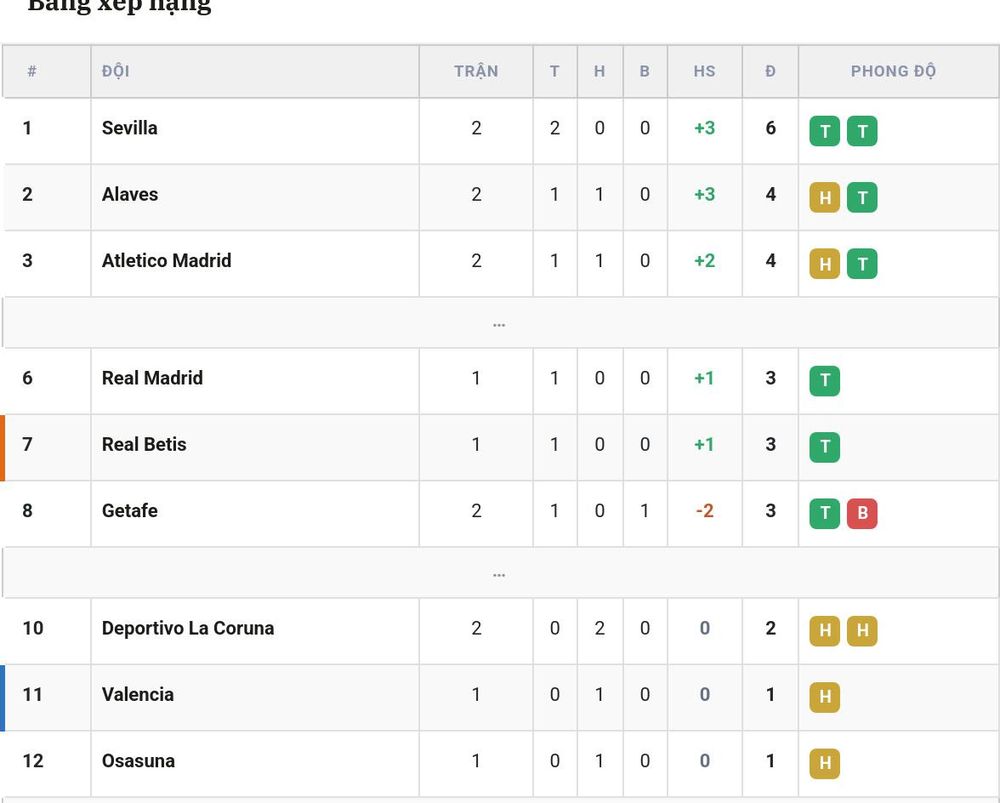Expand hidden rows below Getafe
The width and height of the screenshot is (1000, 803).
[x=500, y=573]
